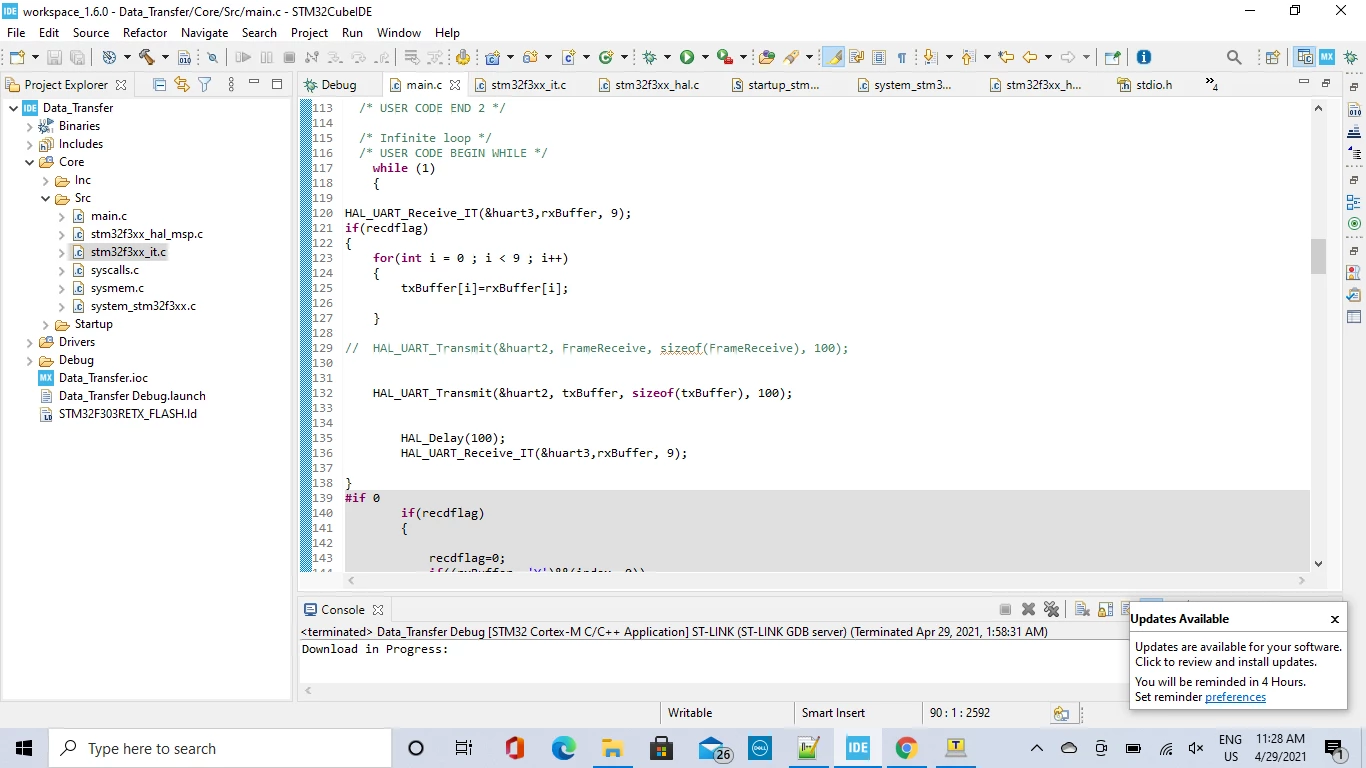The height and width of the screenshot is (768, 1366).
Task: Click Remove Launch X icon in Console
Action: (1028, 609)
